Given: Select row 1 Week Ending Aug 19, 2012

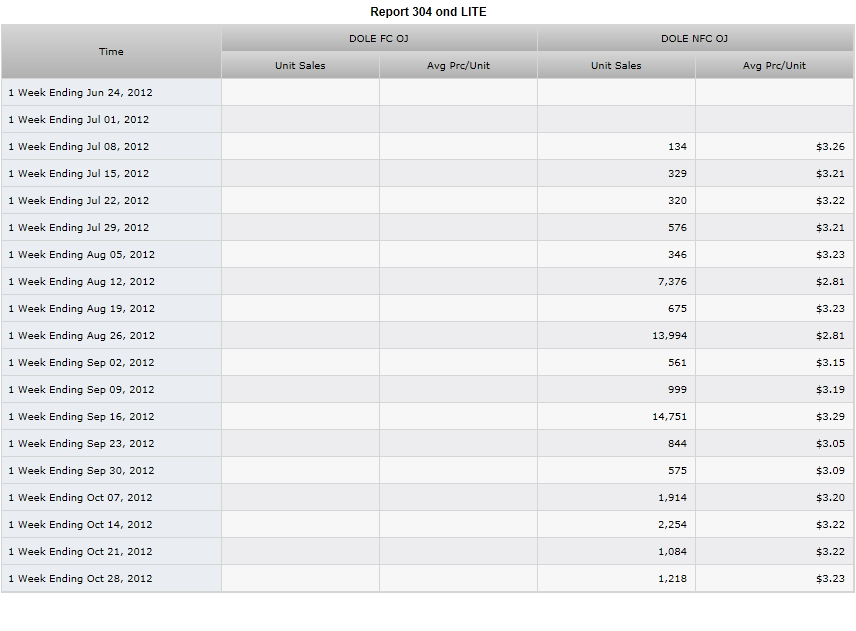Looking at the screenshot, I should point(427,308).
